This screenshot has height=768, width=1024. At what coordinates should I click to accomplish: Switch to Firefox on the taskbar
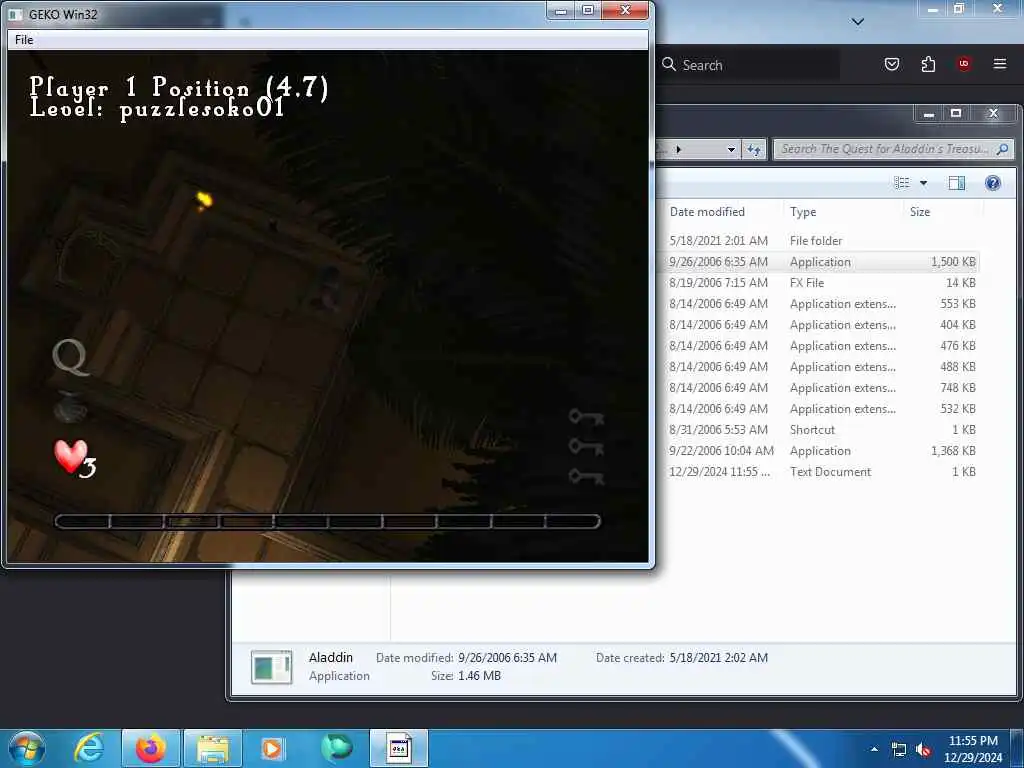(x=150, y=748)
